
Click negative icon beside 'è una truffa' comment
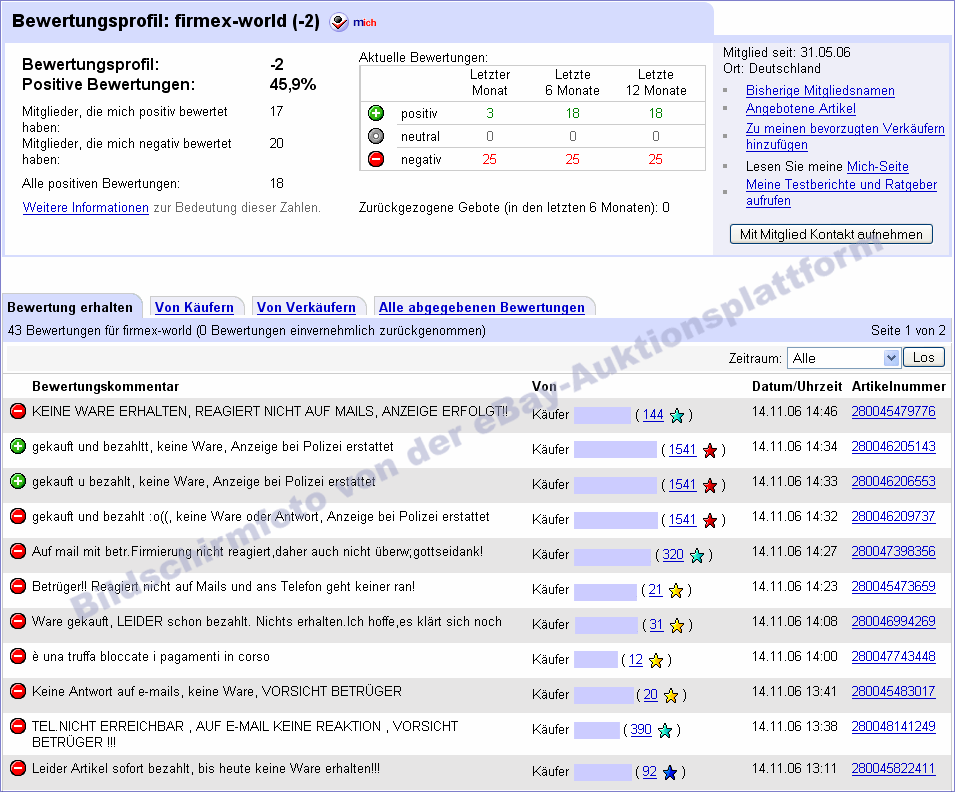(x=18, y=656)
